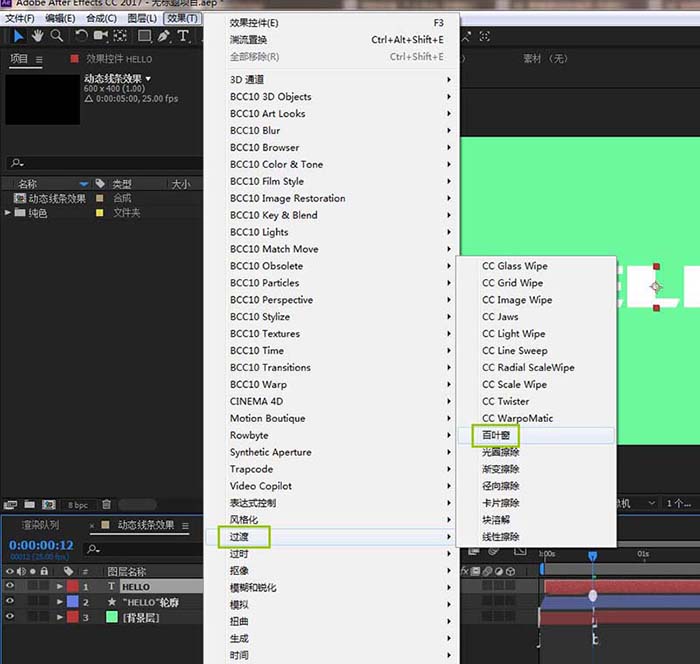The image size is (700, 664).
Task: Switch to the 渲染队列 tab
Action: coord(40,525)
